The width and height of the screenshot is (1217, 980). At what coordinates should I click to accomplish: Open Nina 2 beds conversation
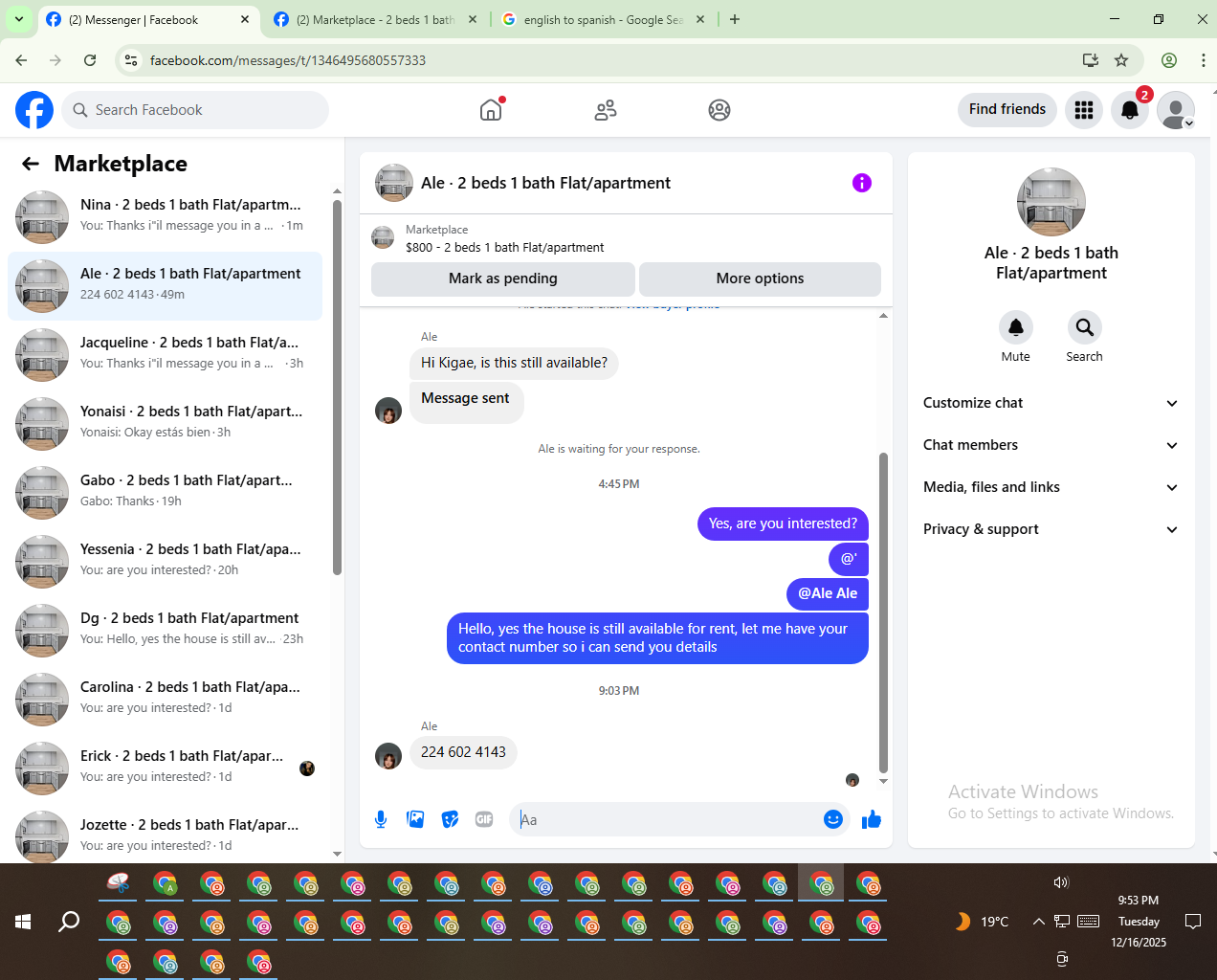[165, 217]
